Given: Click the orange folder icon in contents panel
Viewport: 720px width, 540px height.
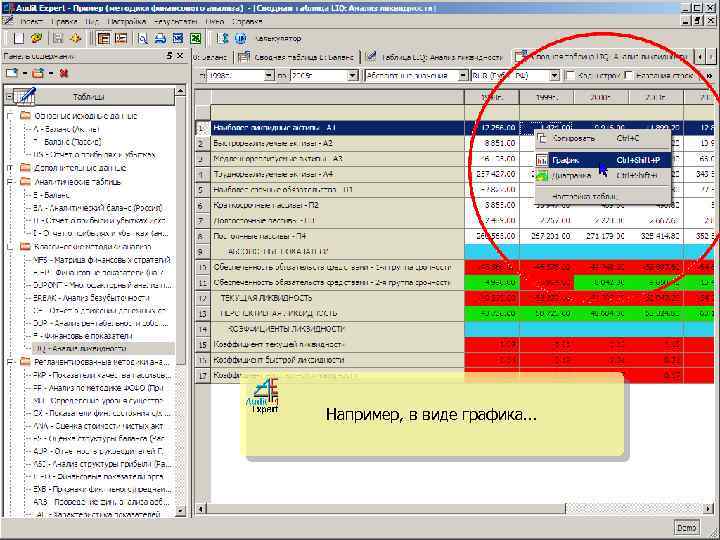Looking at the screenshot, I should [x=39, y=73].
